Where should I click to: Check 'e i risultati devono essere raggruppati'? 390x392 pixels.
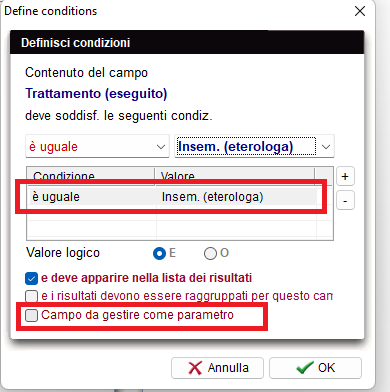[x=31, y=296]
